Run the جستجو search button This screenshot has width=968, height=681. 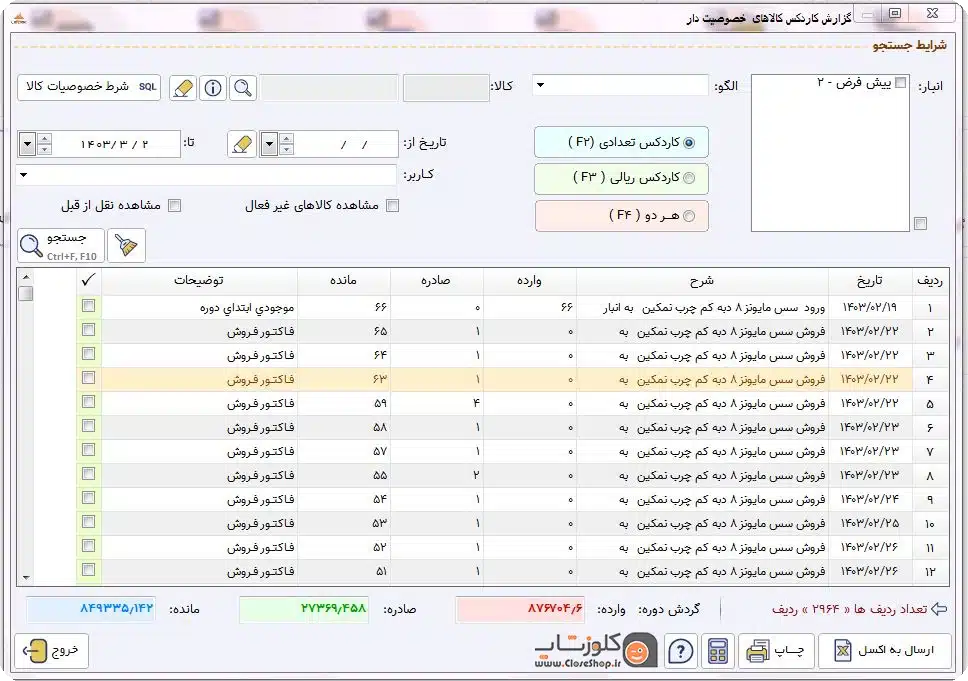[60, 245]
